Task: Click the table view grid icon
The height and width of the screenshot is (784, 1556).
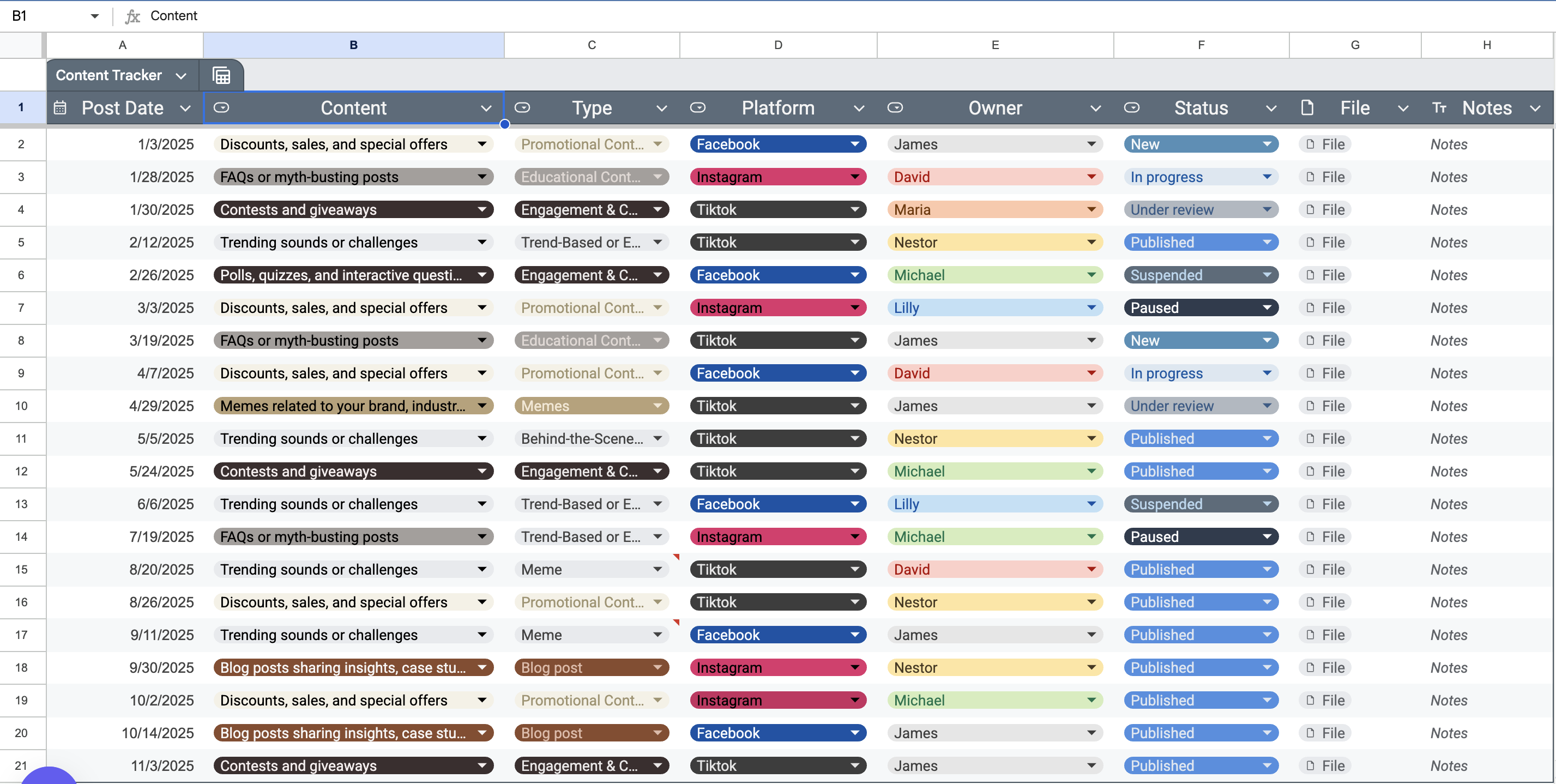Action: click(221, 75)
